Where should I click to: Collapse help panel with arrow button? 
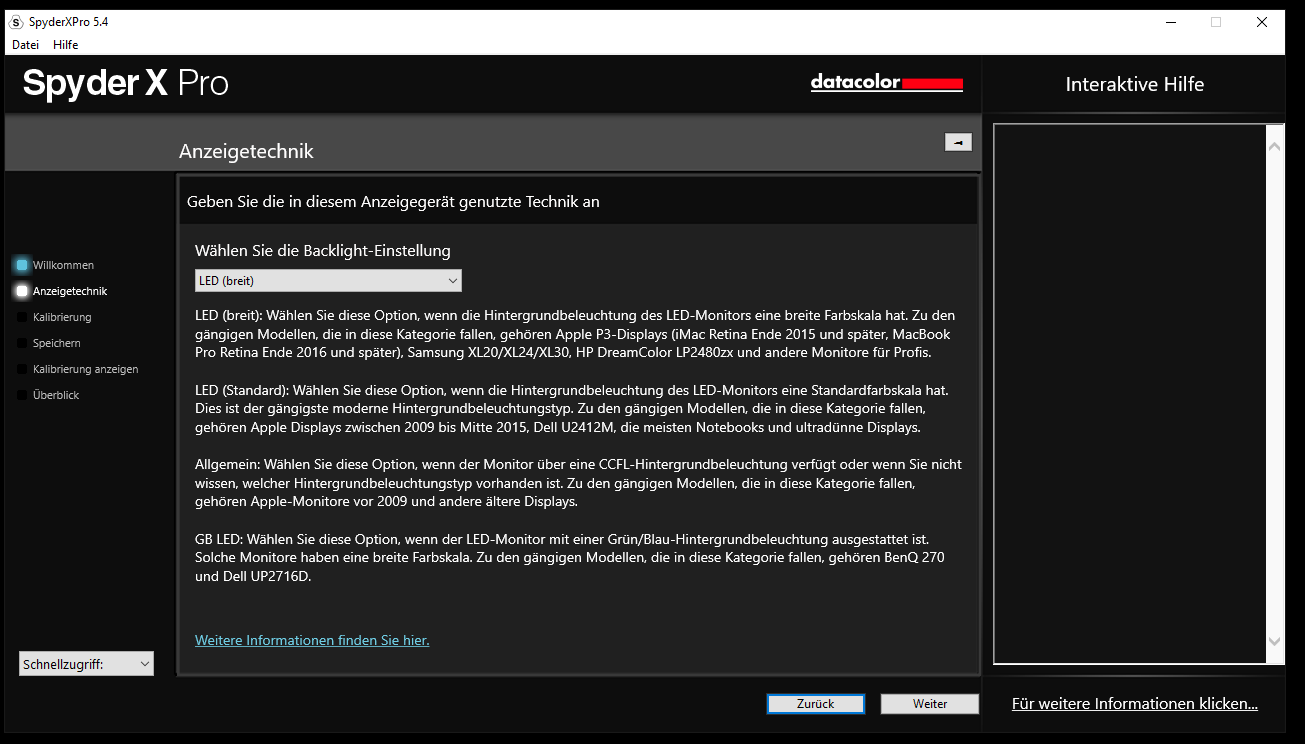(958, 143)
